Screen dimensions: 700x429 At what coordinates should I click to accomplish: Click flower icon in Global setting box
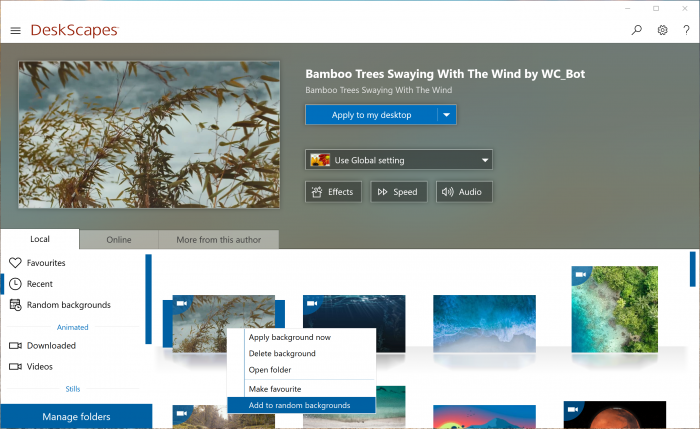[x=320, y=160]
